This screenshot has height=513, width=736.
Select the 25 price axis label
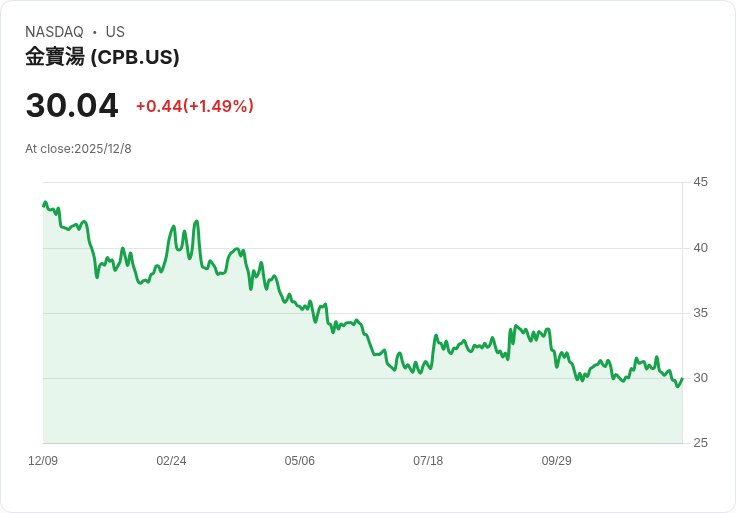pos(700,443)
